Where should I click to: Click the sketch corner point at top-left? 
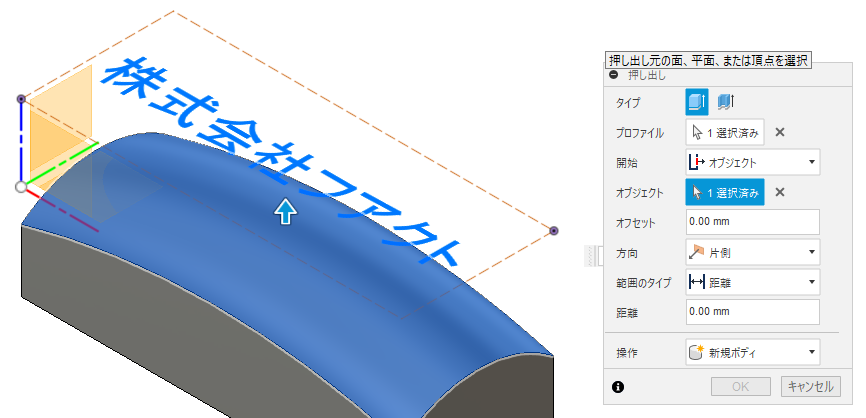[x=21, y=99]
